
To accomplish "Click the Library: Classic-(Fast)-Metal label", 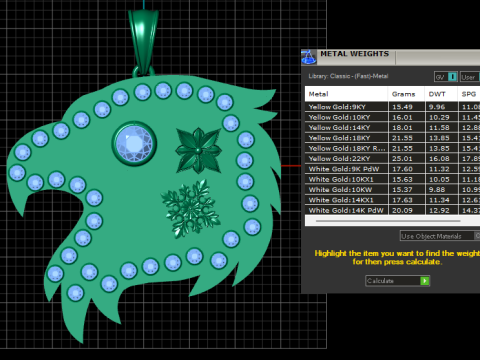I will [x=348, y=76].
